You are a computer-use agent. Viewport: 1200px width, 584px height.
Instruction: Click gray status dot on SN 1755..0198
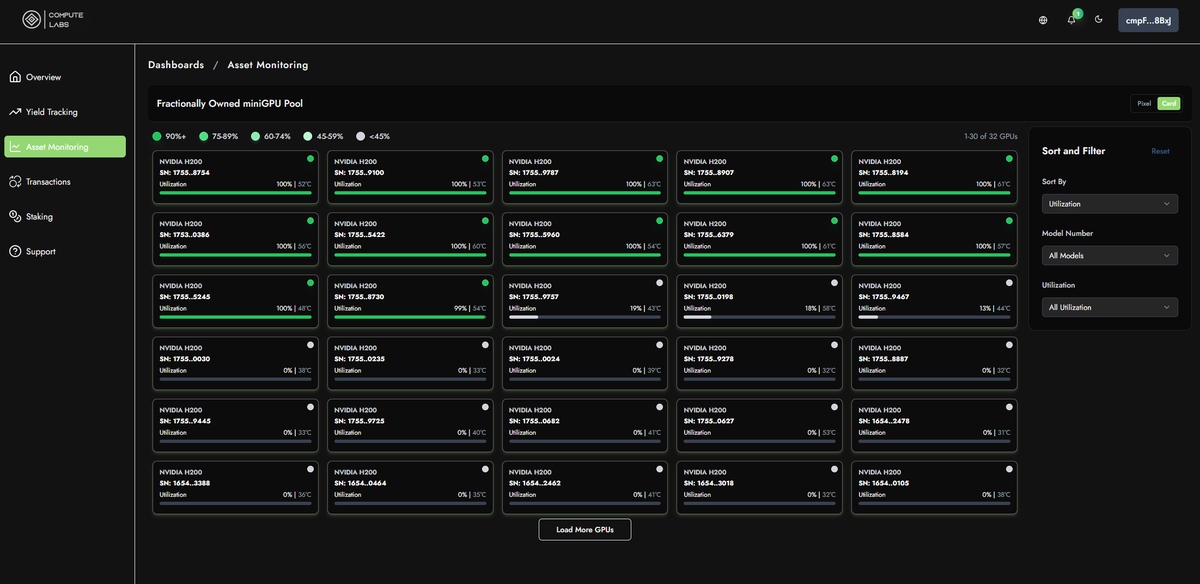834,283
